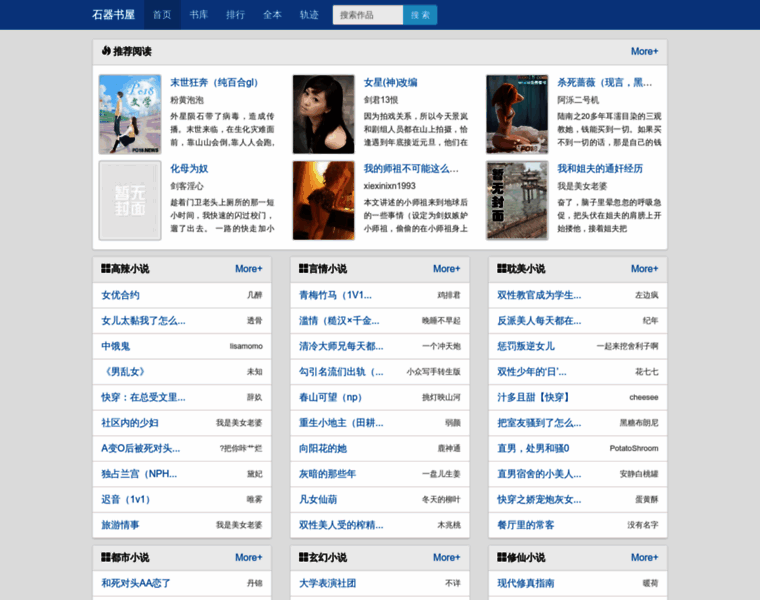Open the 排行 nav item
760x600 pixels.
pos(236,15)
